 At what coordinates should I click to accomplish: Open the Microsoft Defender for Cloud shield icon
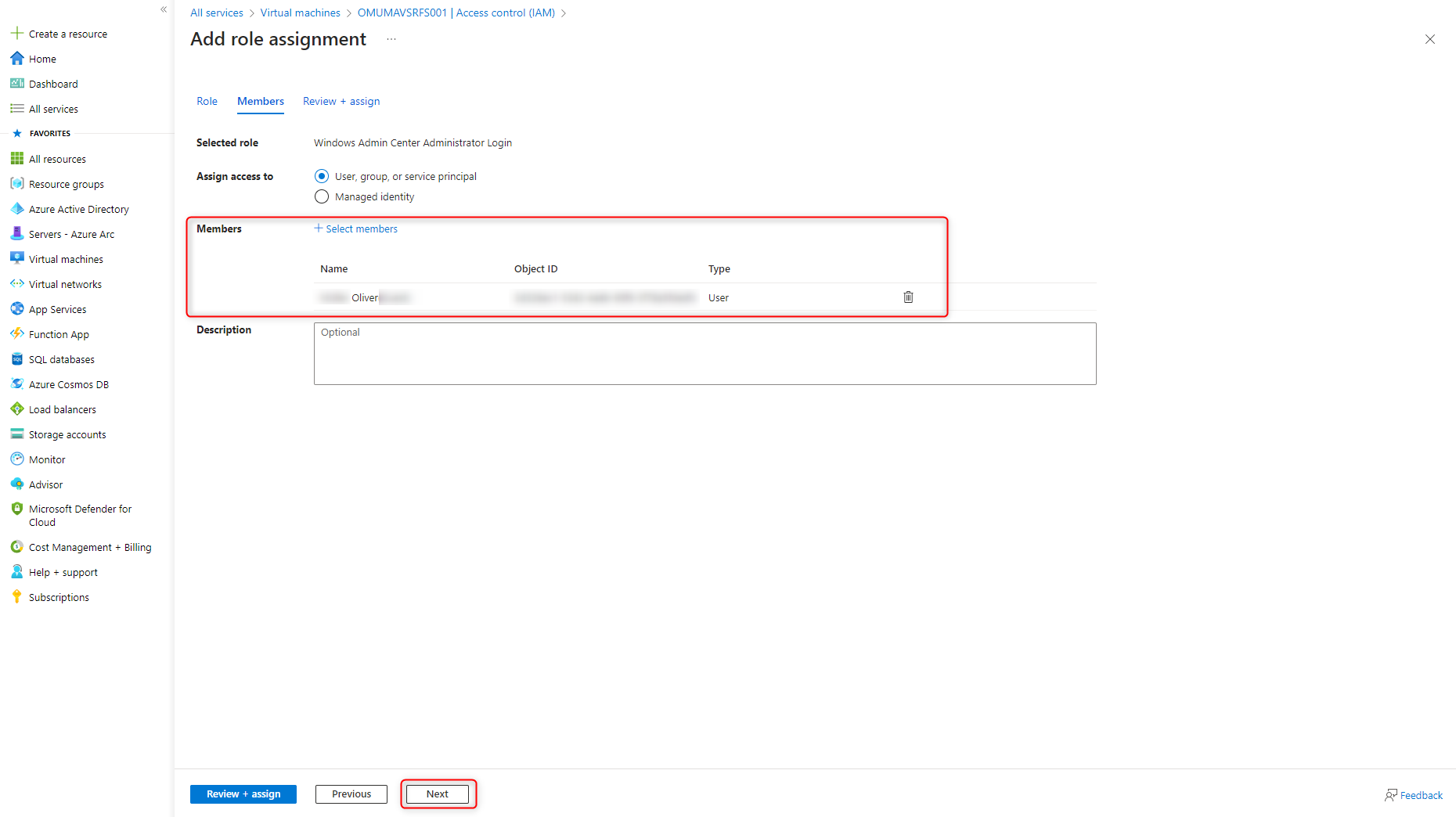16,509
